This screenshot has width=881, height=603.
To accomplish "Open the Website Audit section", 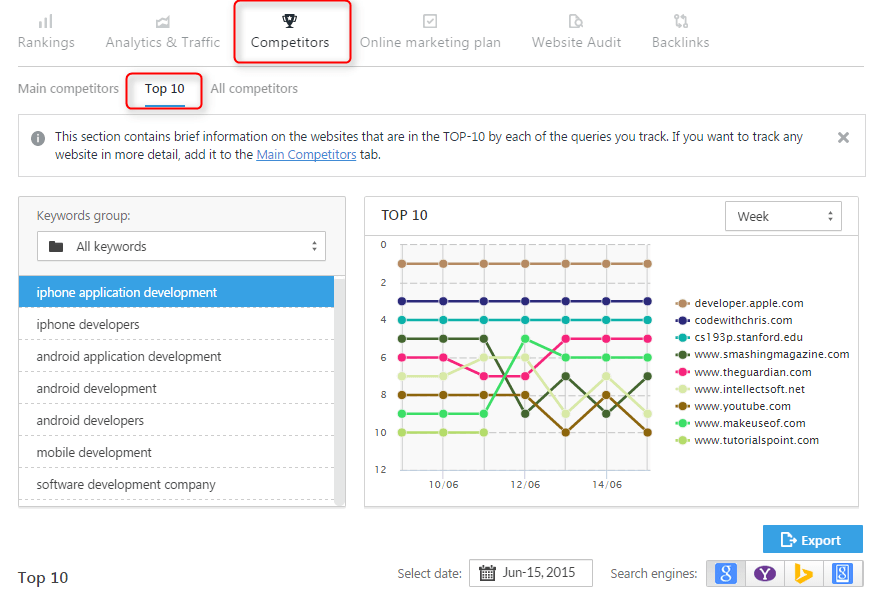I will tap(576, 32).
